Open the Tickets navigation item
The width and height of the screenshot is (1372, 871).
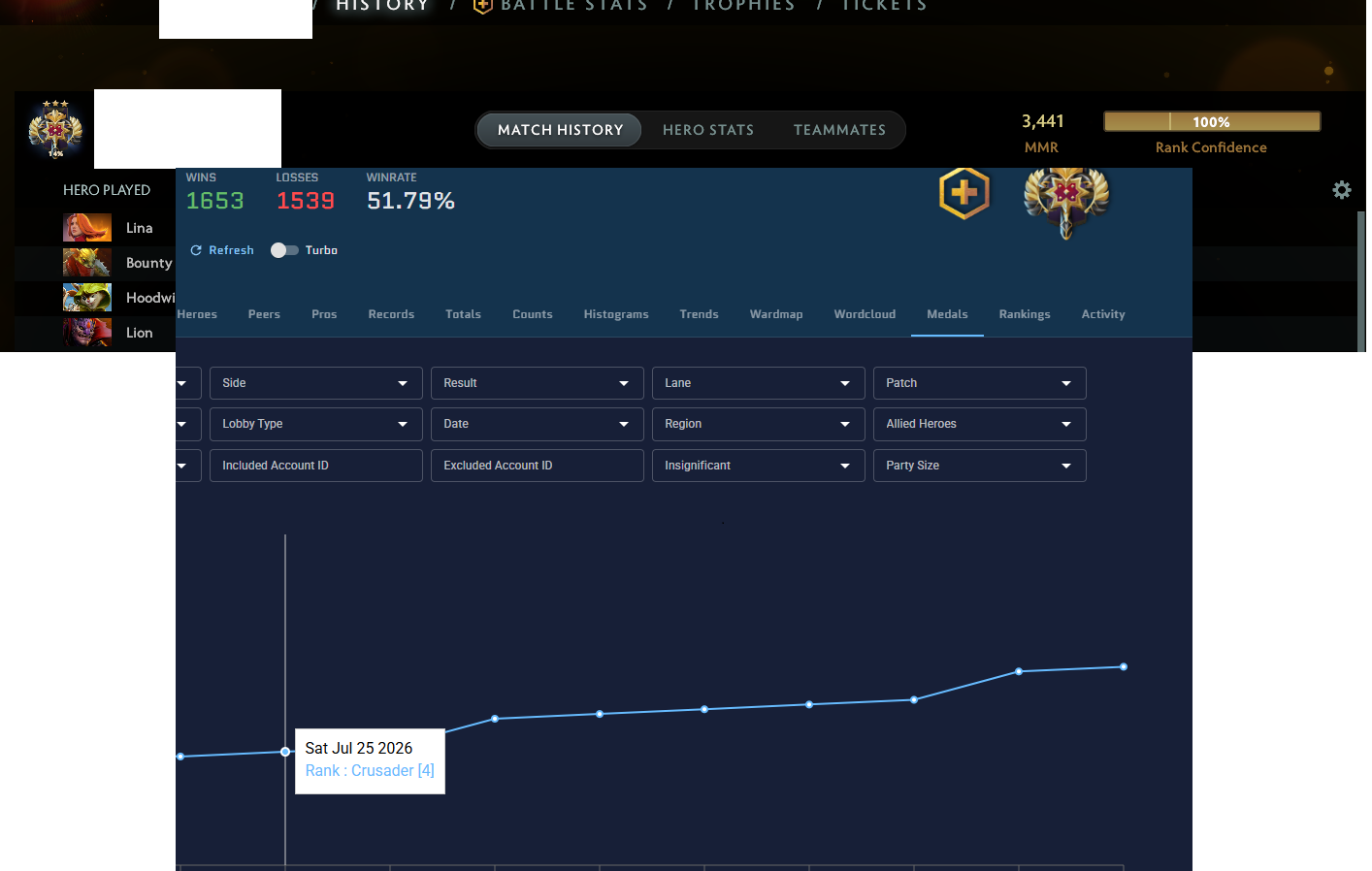point(884,6)
